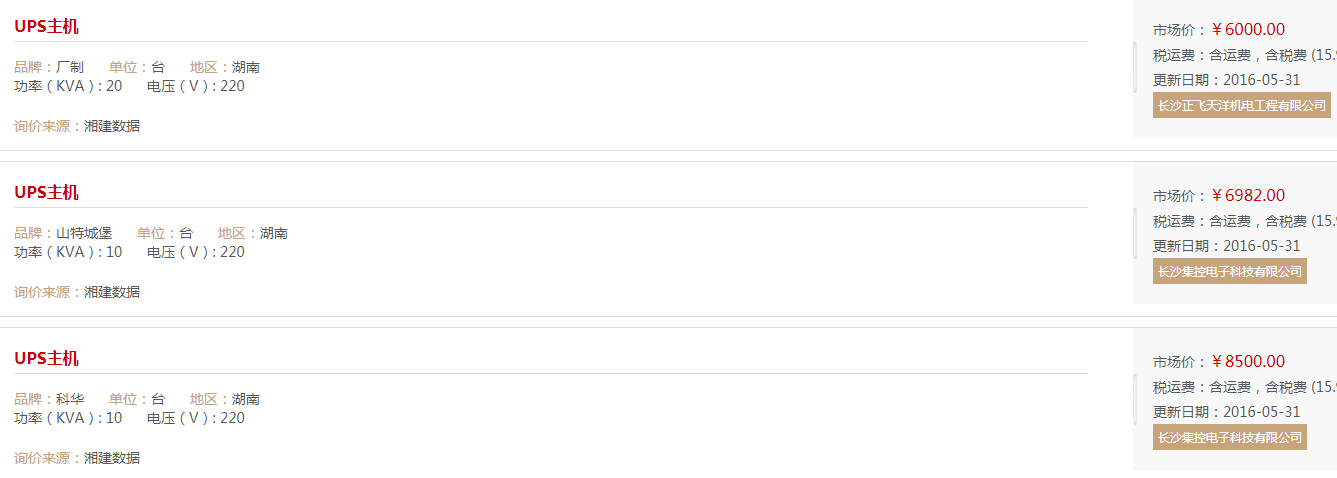The height and width of the screenshot is (478, 1337).
Task: Click 湘建数据 source in third listing
Action: (112, 458)
